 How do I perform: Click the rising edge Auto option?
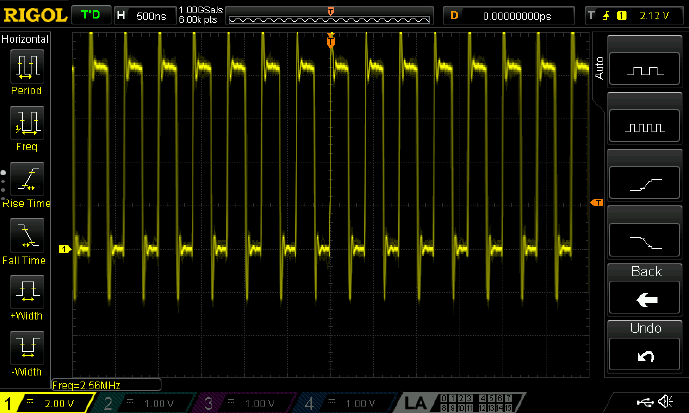coord(645,182)
